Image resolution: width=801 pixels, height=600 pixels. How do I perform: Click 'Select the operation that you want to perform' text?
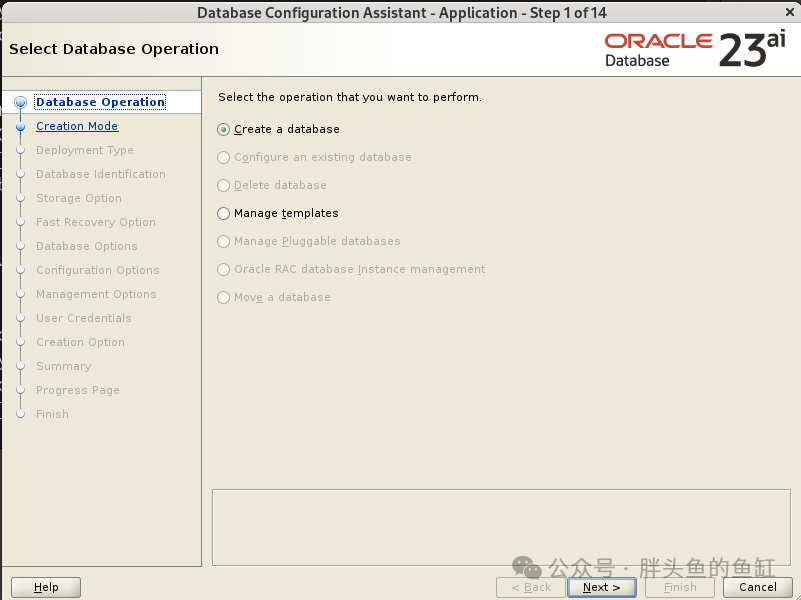pyautogui.click(x=350, y=97)
